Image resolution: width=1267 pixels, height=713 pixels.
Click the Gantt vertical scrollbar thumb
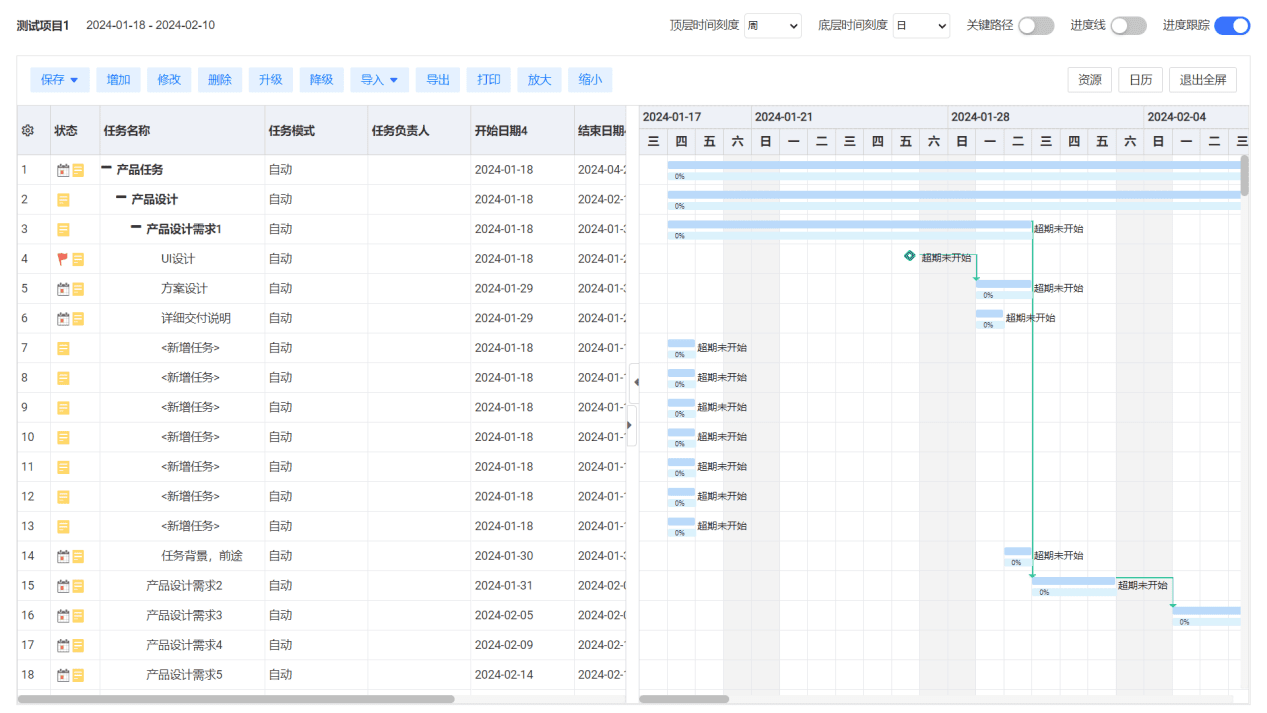coord(1245,175)
